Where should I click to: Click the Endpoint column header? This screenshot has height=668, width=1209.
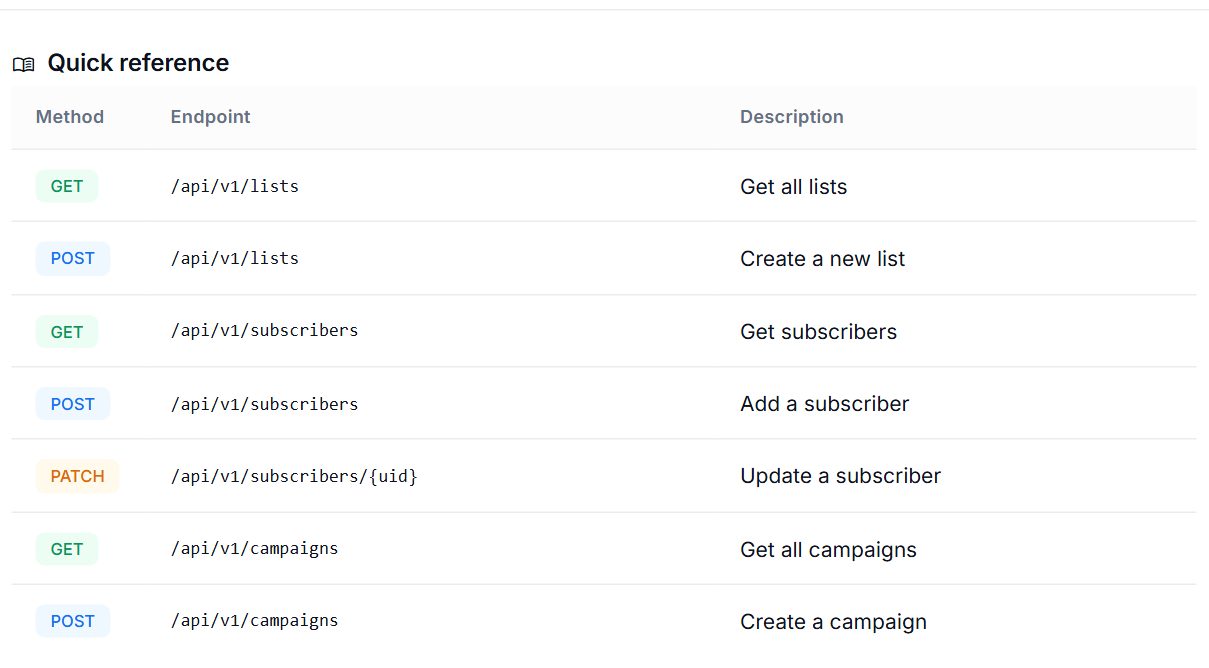tap(211, 117)
